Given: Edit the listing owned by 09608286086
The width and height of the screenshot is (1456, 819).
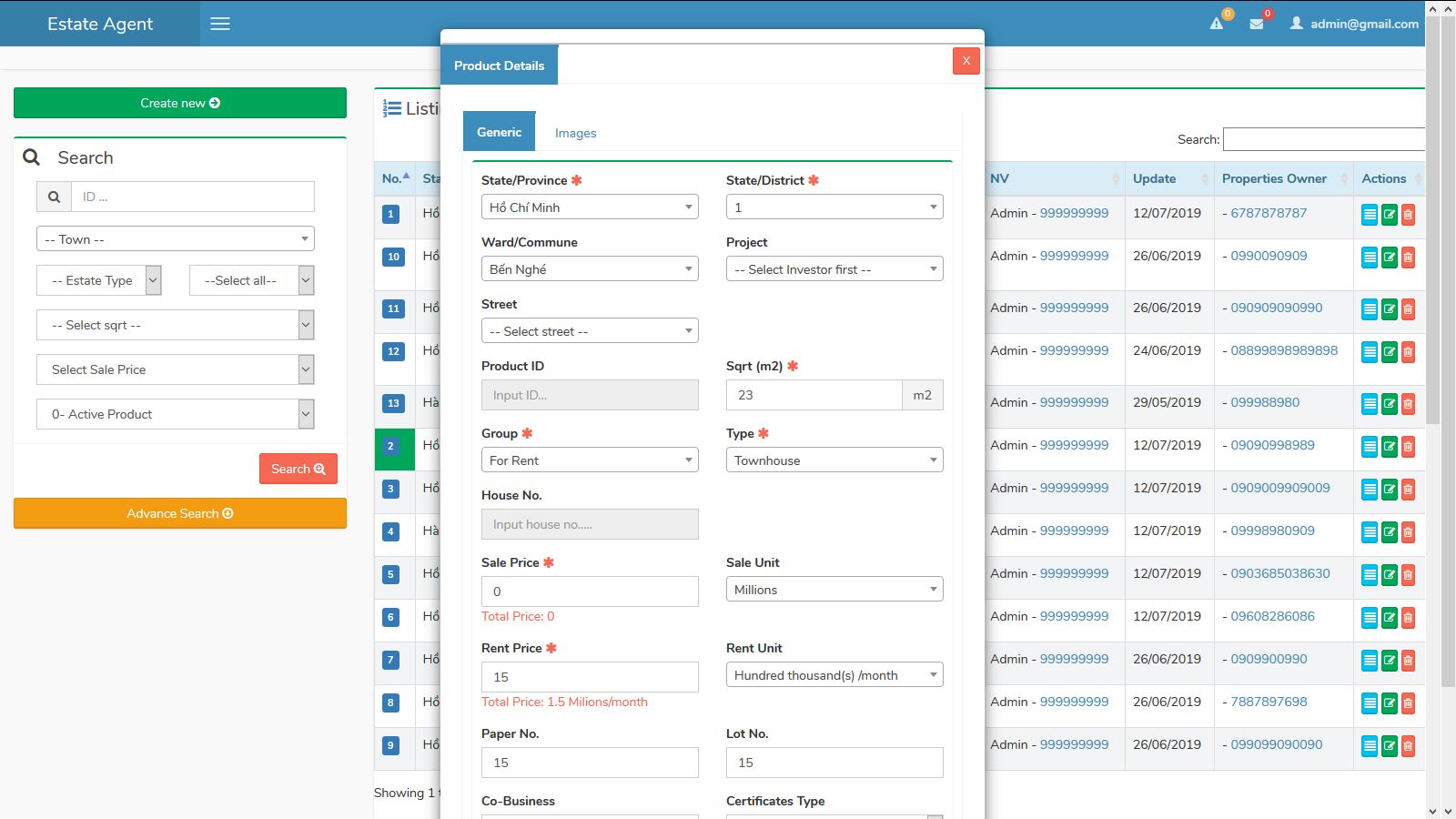Looking at the screenshot, I should [1390, 618].
